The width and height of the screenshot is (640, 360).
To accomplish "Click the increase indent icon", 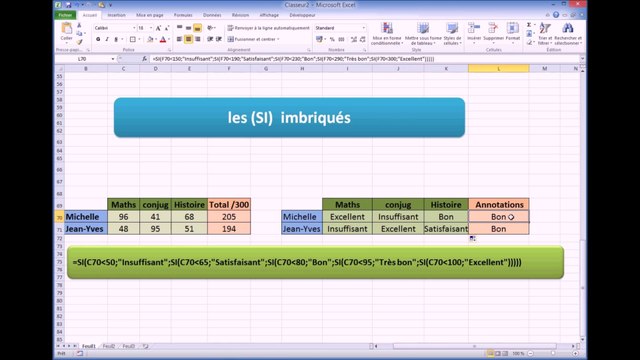I will 219,39.
